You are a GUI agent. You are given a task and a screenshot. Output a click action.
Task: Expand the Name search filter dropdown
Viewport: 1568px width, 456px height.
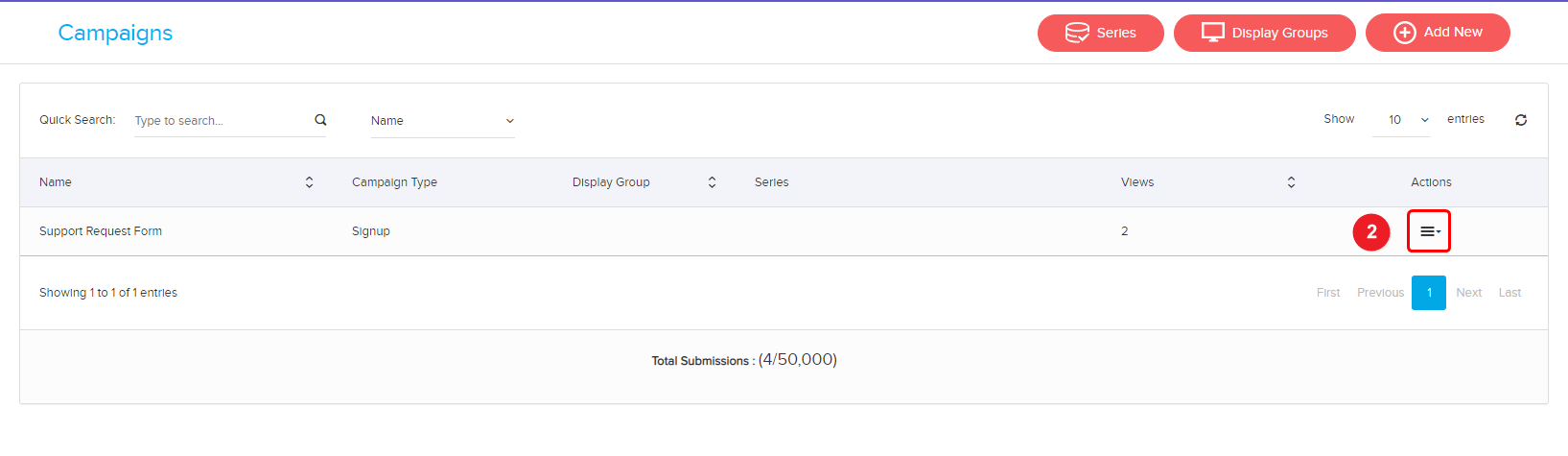(x=442, y=121)
